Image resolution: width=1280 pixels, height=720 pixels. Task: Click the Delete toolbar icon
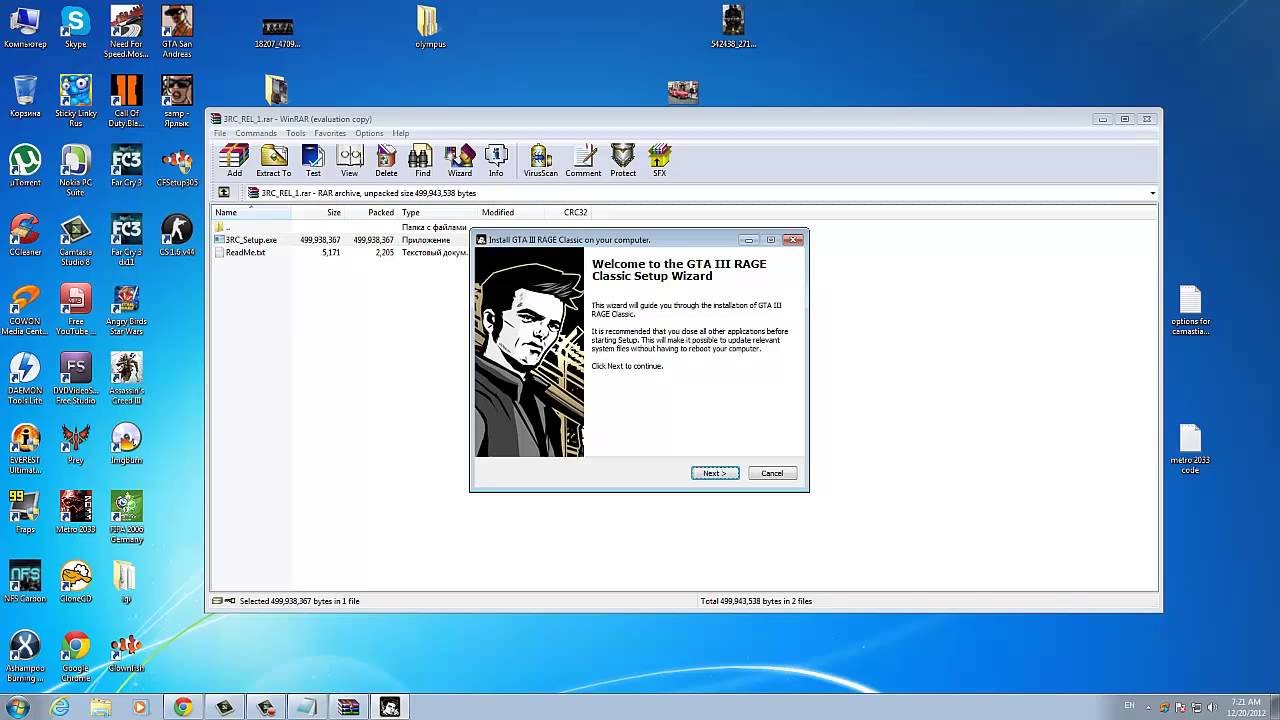click(x=386, y=160)
